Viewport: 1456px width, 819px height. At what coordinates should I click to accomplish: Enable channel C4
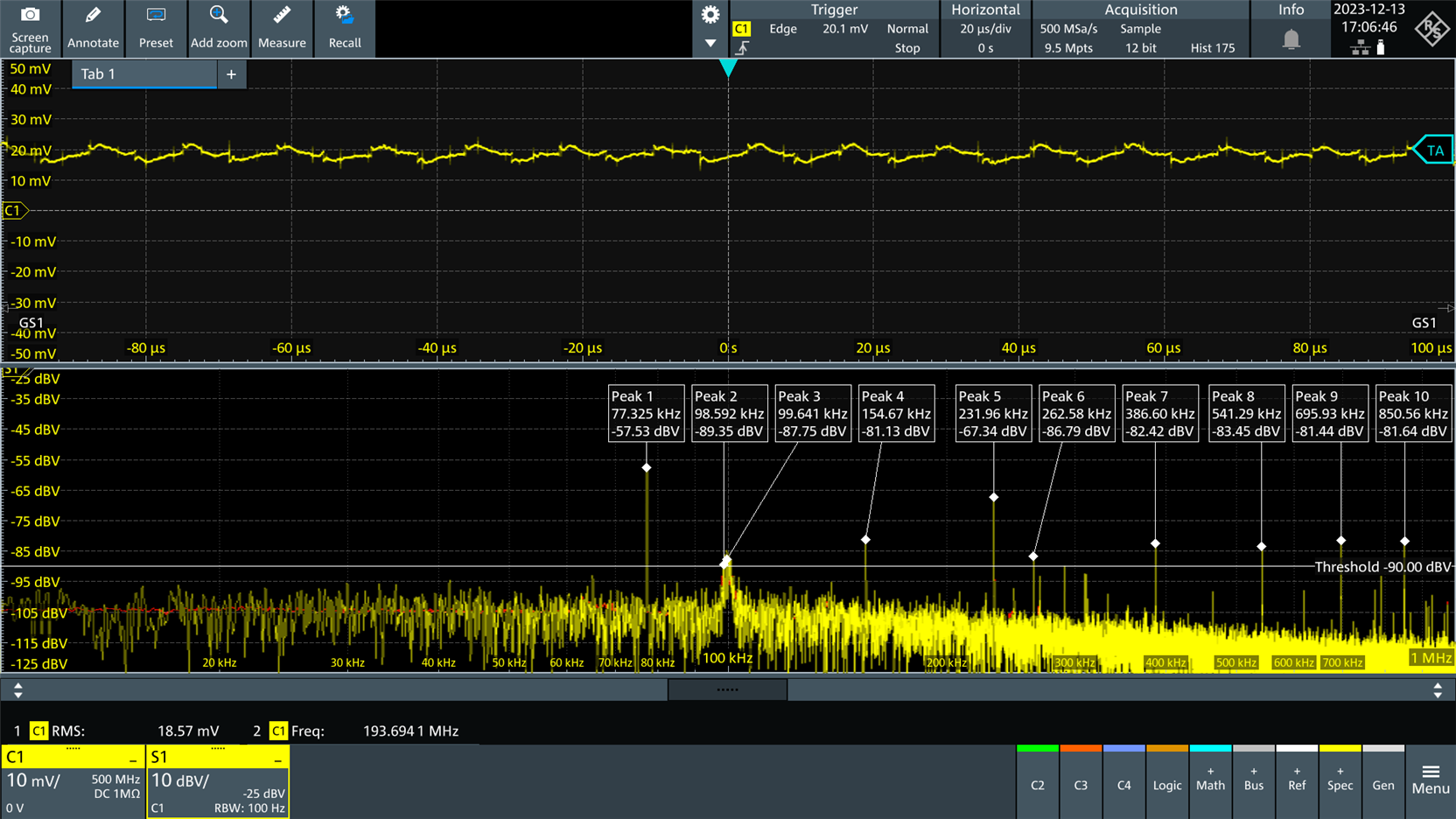(1123, 784)
